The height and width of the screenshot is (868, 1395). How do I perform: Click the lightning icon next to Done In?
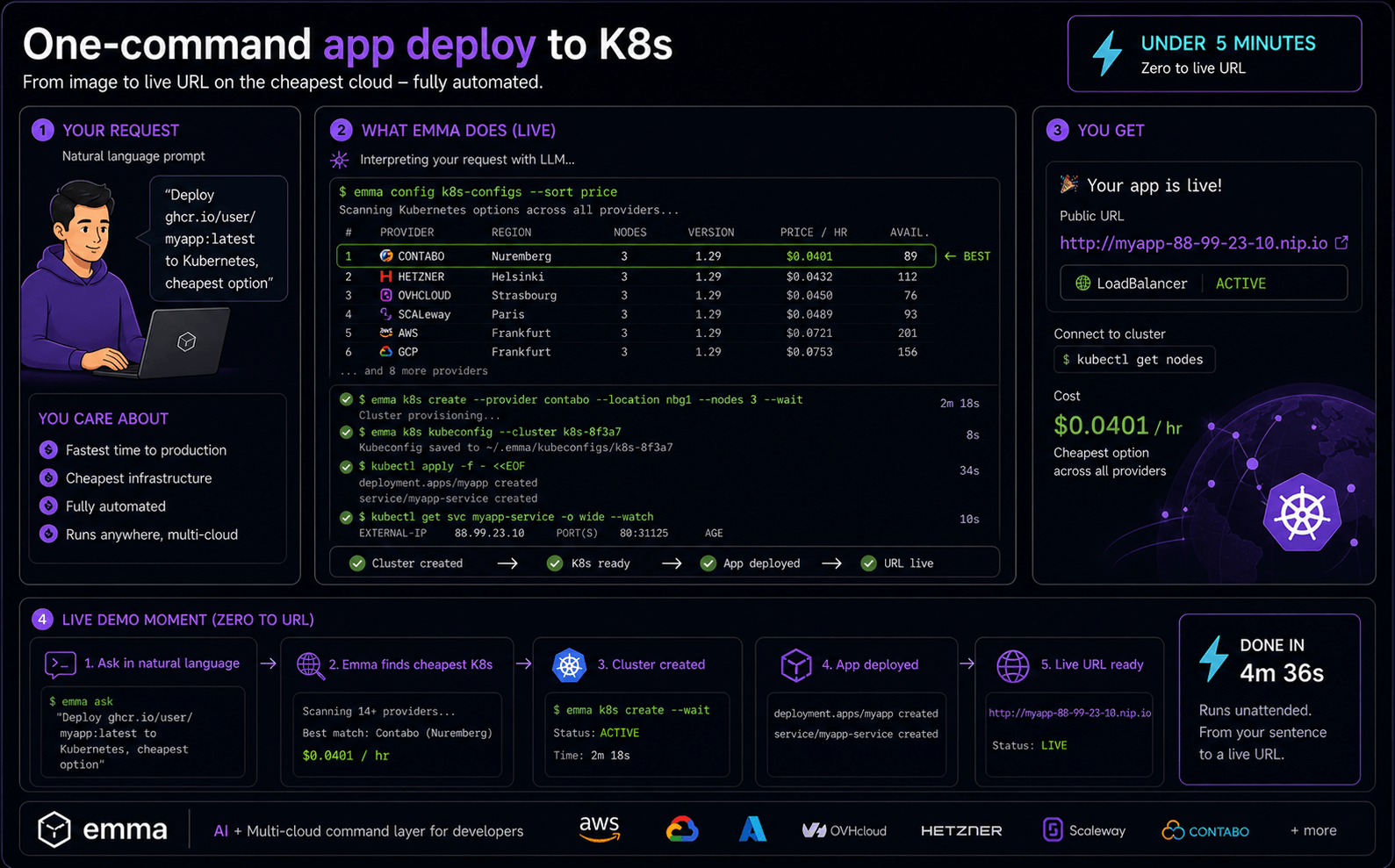click(1214, 659)
